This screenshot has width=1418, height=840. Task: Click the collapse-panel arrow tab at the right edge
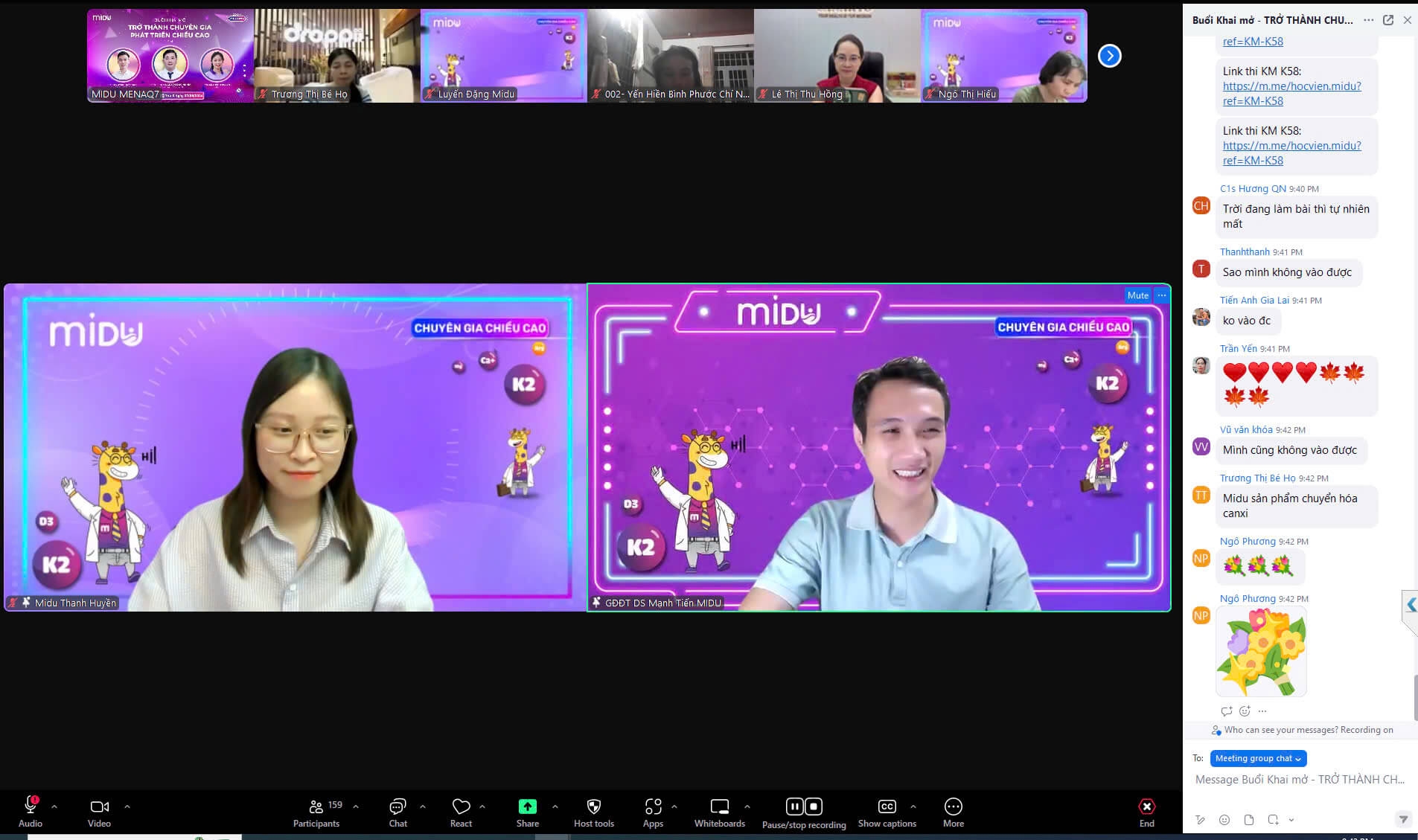(x=1411, y=606)
